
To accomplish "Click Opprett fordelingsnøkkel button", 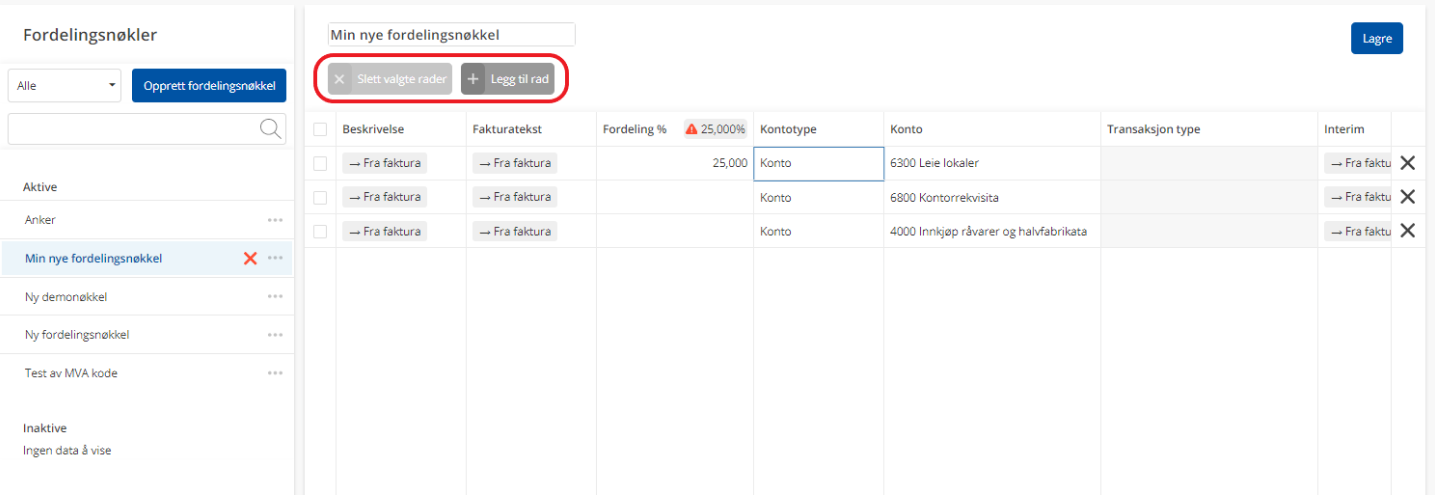I will coord(209,86).
